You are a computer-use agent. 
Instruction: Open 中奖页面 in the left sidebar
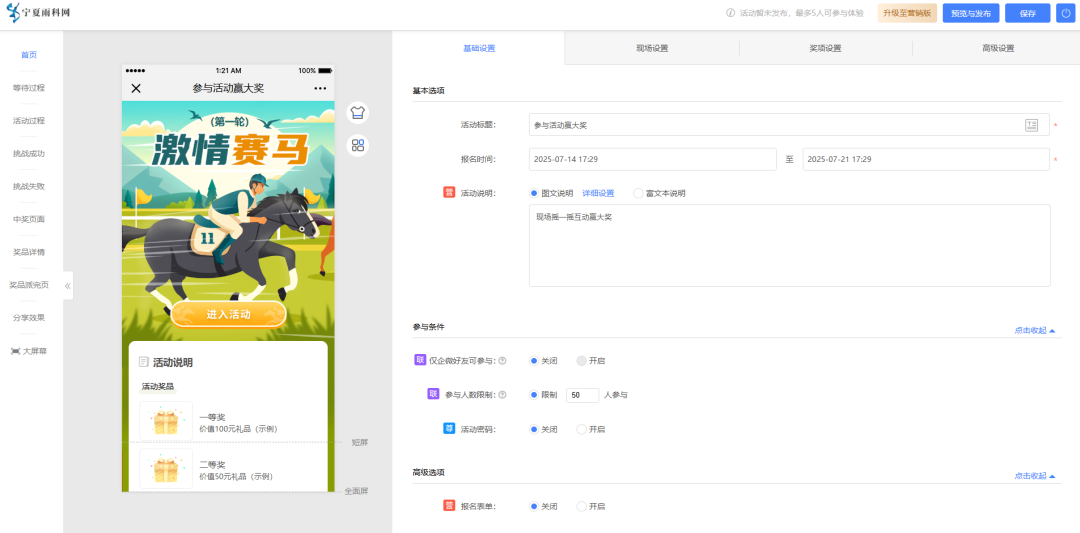29,219
